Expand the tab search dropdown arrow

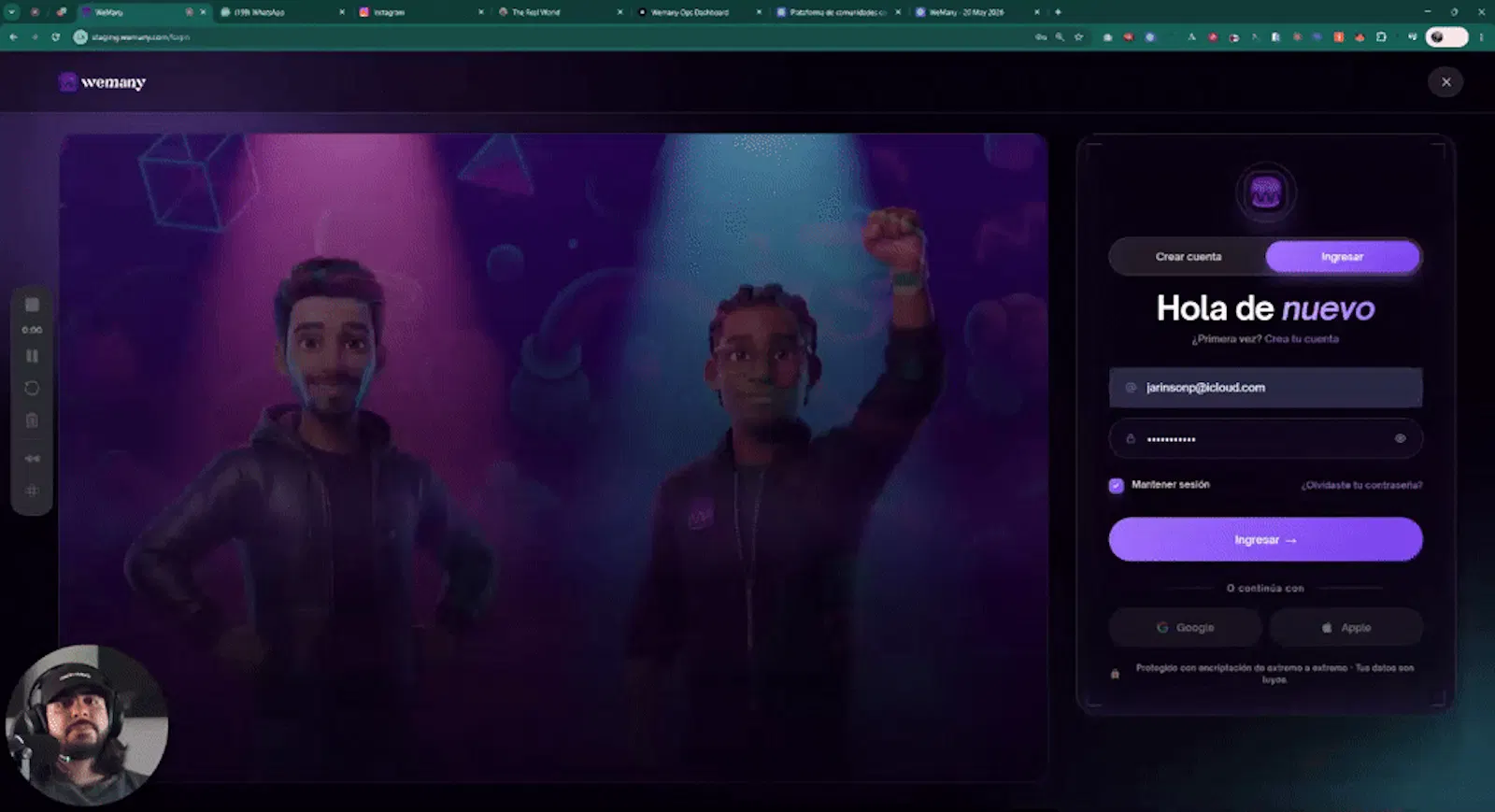(12, 12)
